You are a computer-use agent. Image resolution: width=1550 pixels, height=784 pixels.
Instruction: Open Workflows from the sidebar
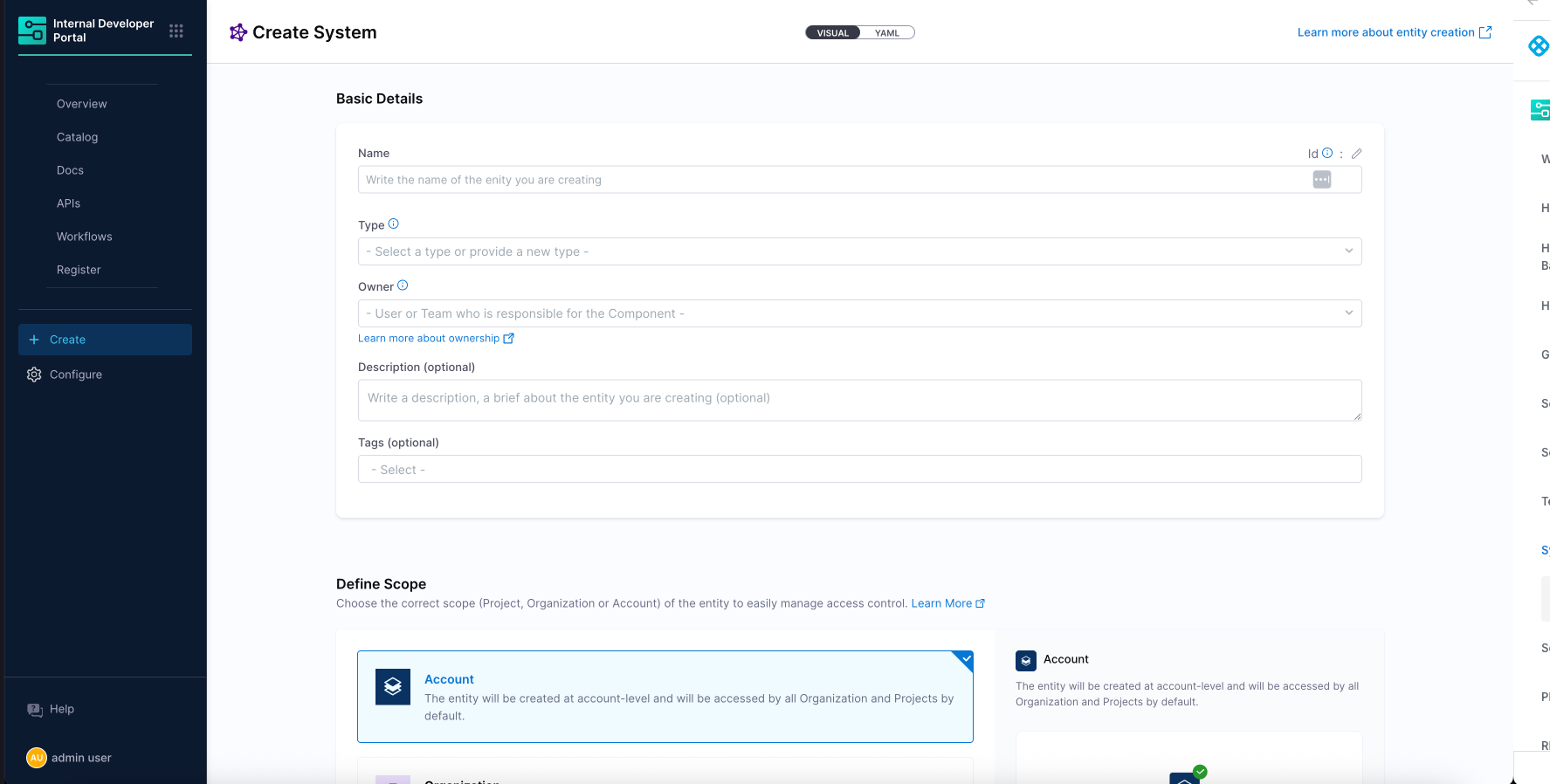[85, 237]
